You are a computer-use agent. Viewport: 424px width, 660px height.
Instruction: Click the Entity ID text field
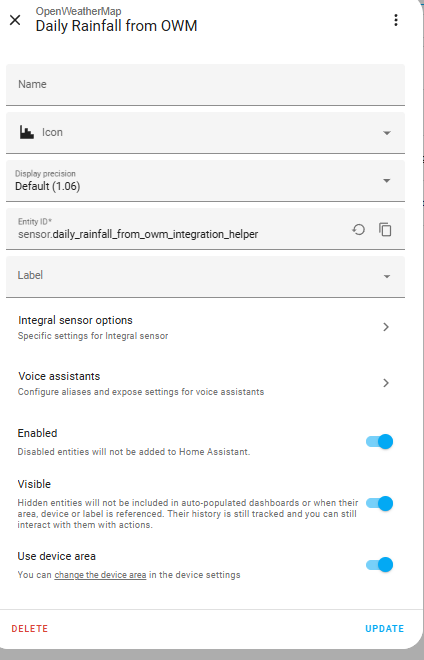click(177, 229)
